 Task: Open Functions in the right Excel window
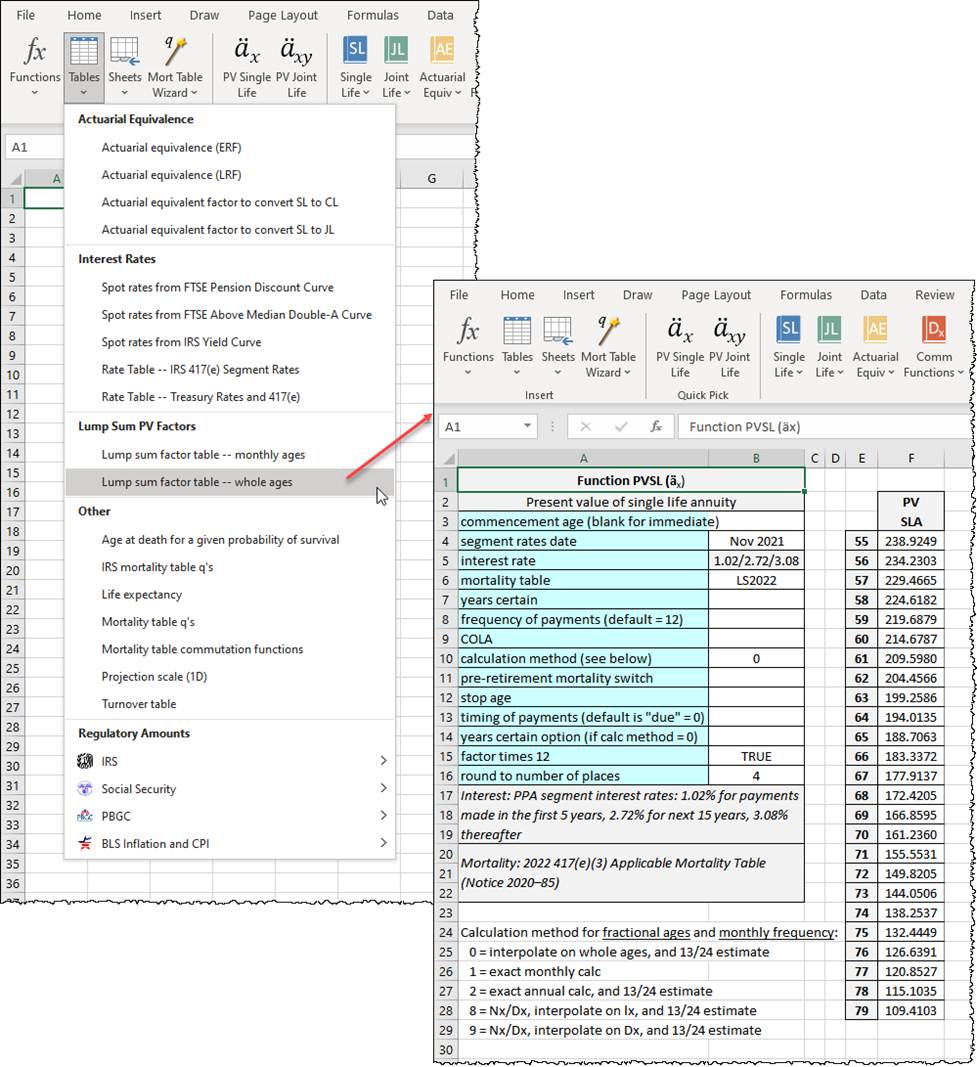coord(468,346)
